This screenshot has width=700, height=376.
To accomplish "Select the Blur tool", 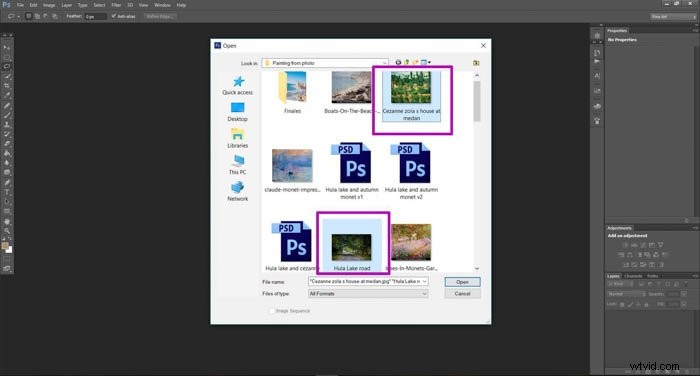I will pos(7,163).
